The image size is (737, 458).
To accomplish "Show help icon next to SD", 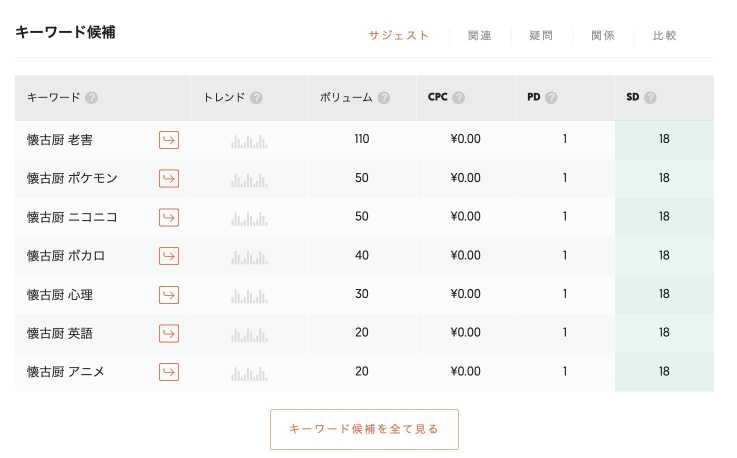I will pyautogui.click(x=651, y=97).
